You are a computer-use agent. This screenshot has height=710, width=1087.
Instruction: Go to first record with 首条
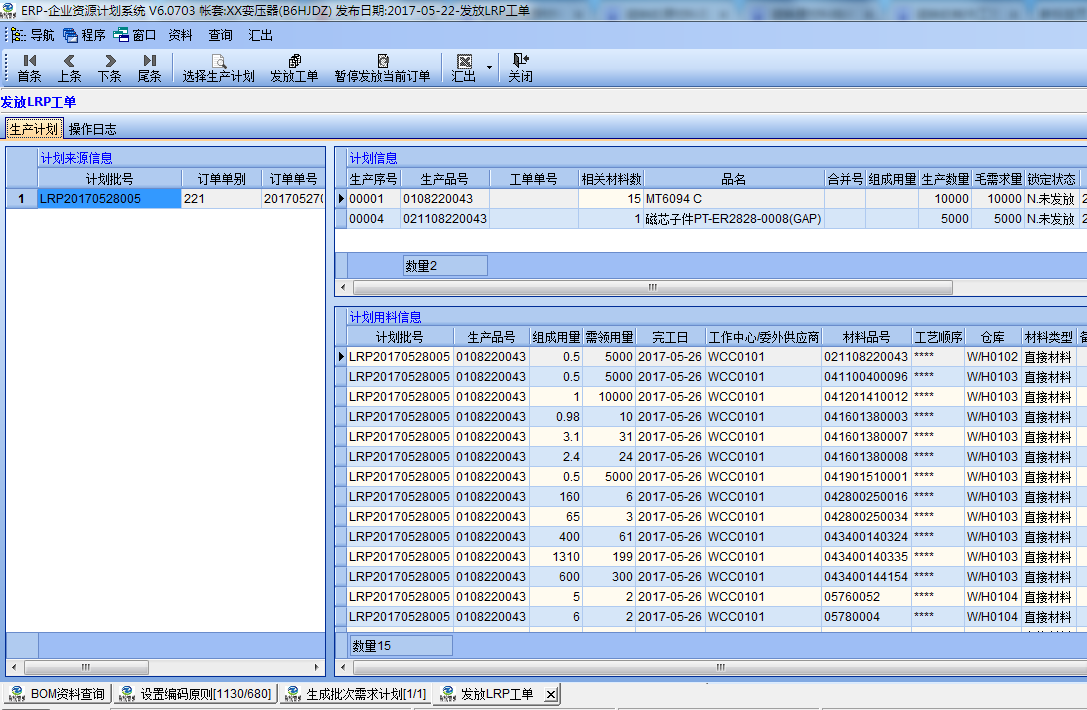point(29,68)
